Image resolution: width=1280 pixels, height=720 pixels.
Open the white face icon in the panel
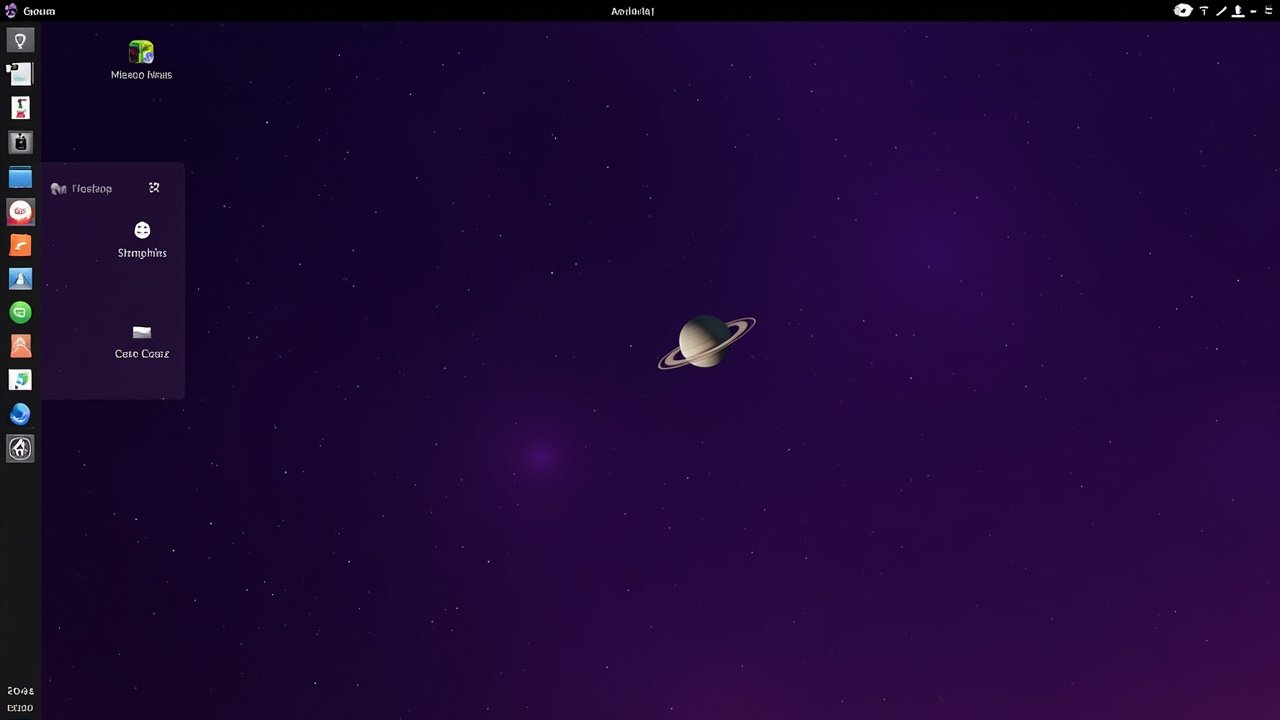tap(142, 231)
